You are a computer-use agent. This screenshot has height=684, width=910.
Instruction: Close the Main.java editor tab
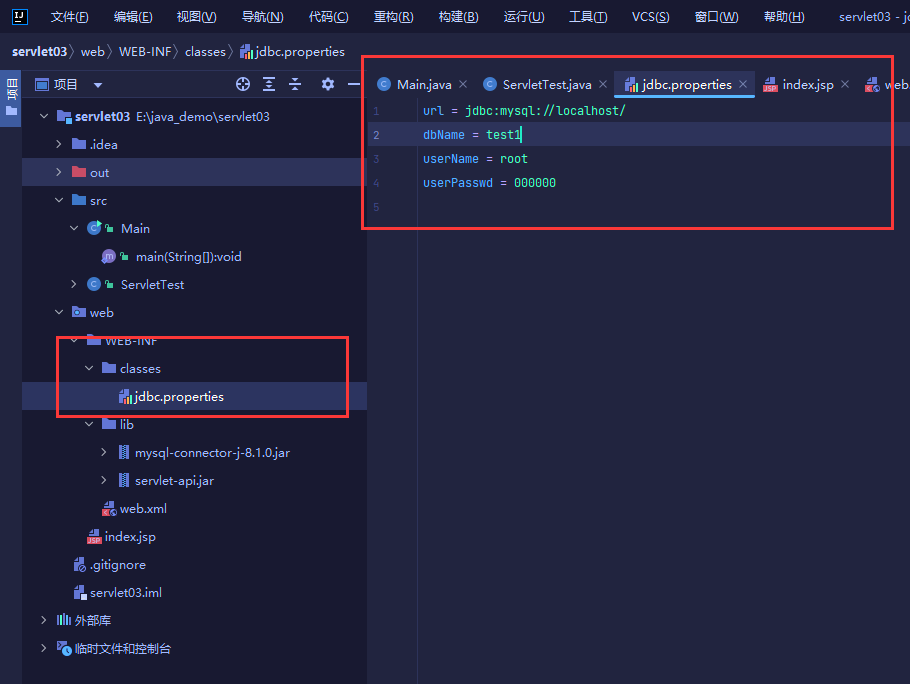tap(463, 84)
